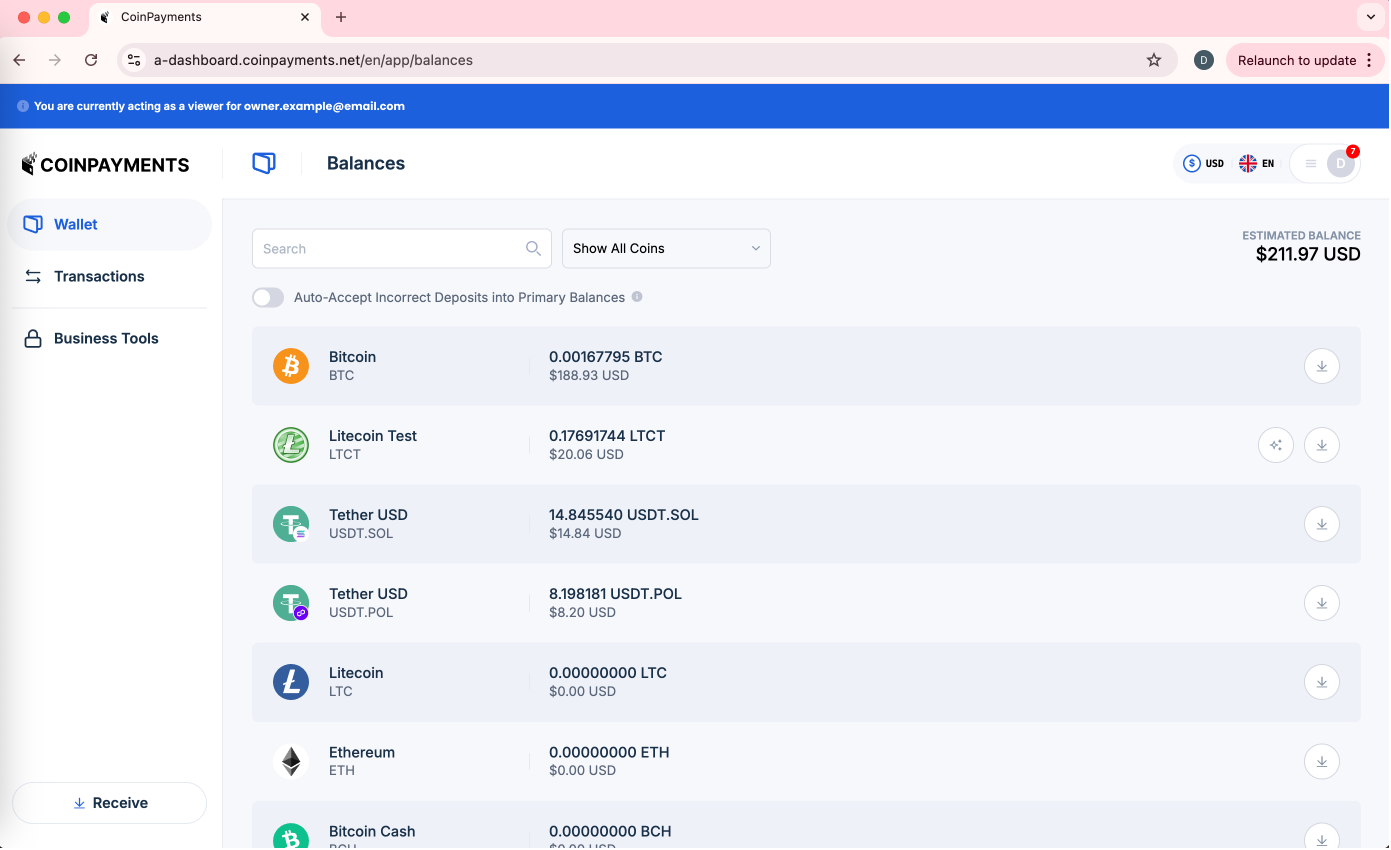Open Business Tools in the sidebar
The image size is (1391, 850).
coord(106,338)
